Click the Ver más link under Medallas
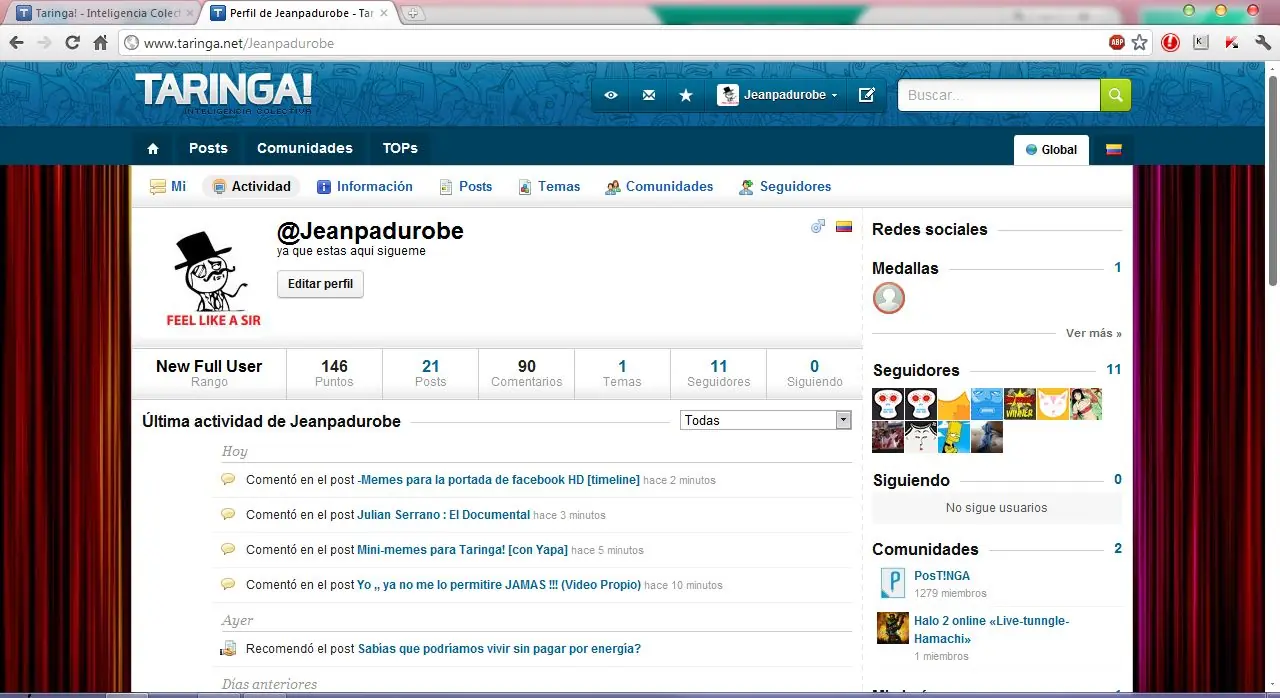The height and width of the screenshot is (698, 1280). click(x=1094, y=333)
